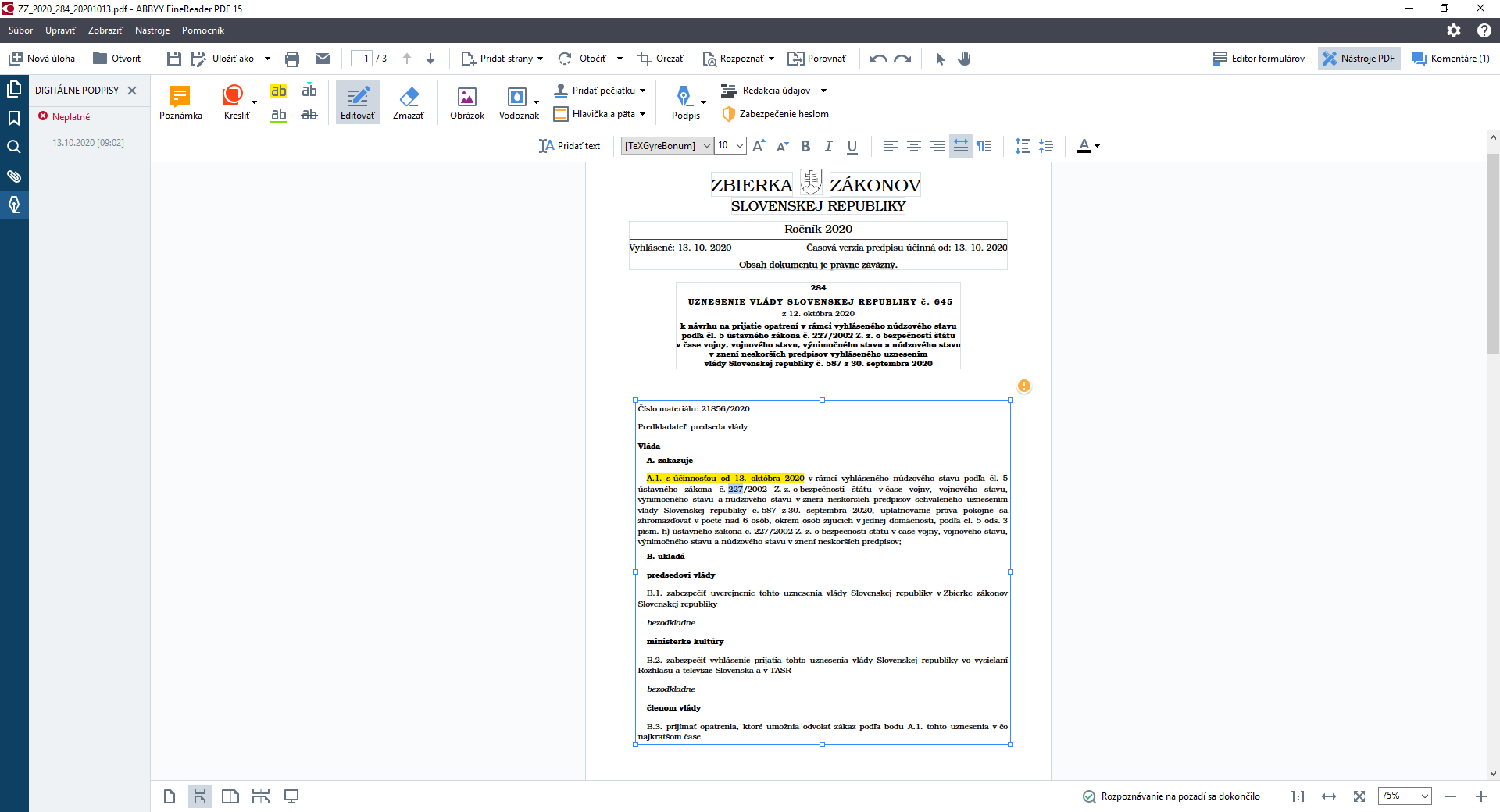Select the strikethrough text markup tool
This screenshot has height=812, width=1500.
[309, 115]
